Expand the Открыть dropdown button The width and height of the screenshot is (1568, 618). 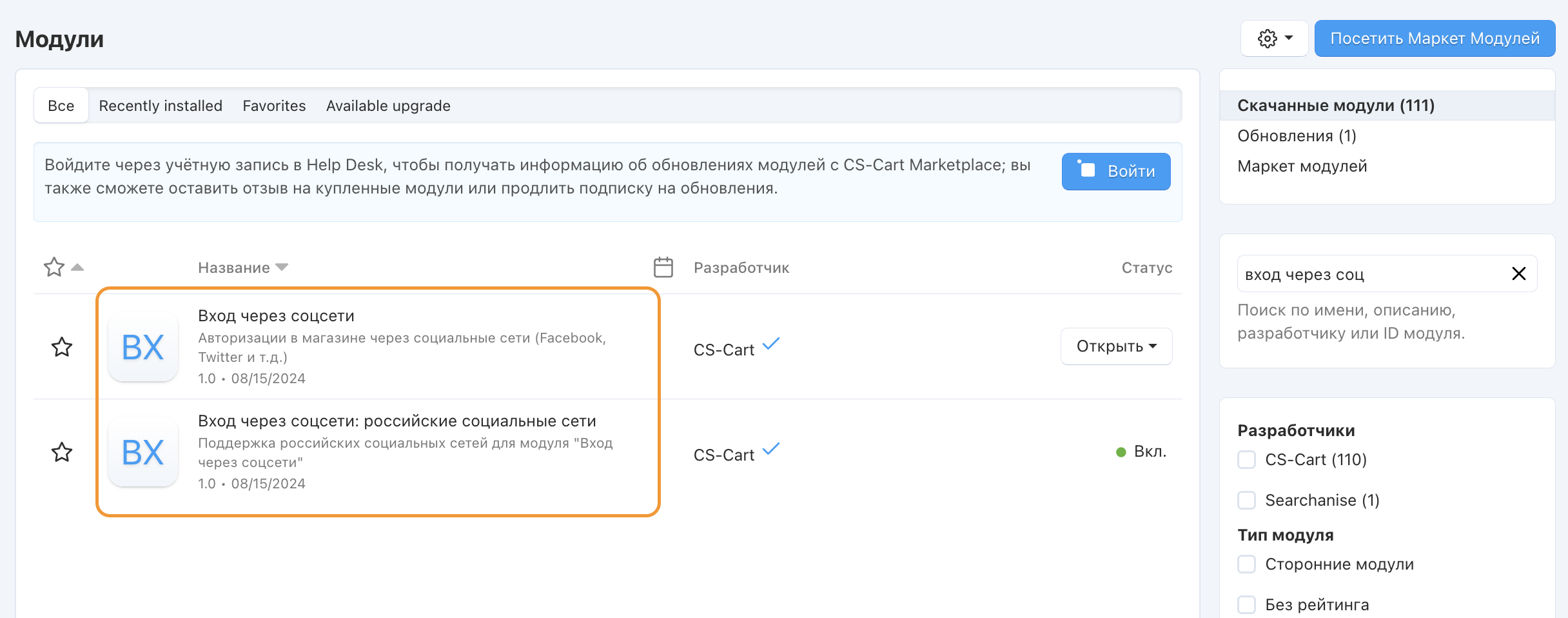coord(1116,346)
